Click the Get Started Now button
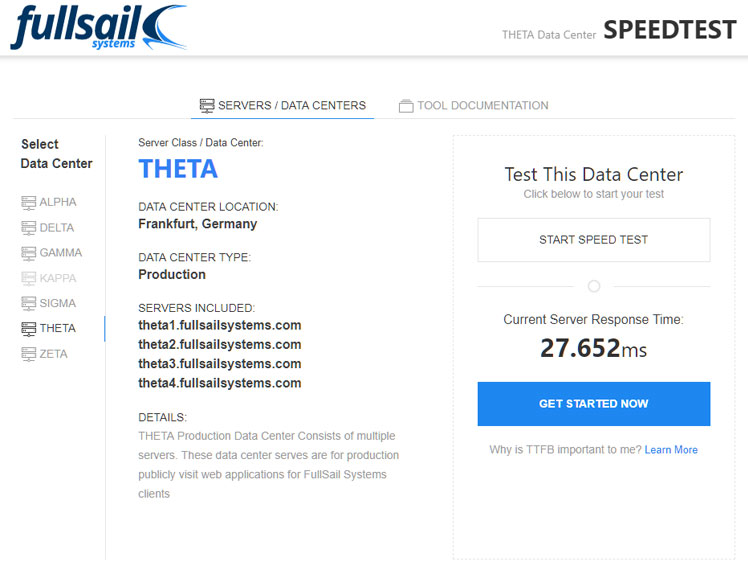The image size is (748, 574). coord(593,404)
